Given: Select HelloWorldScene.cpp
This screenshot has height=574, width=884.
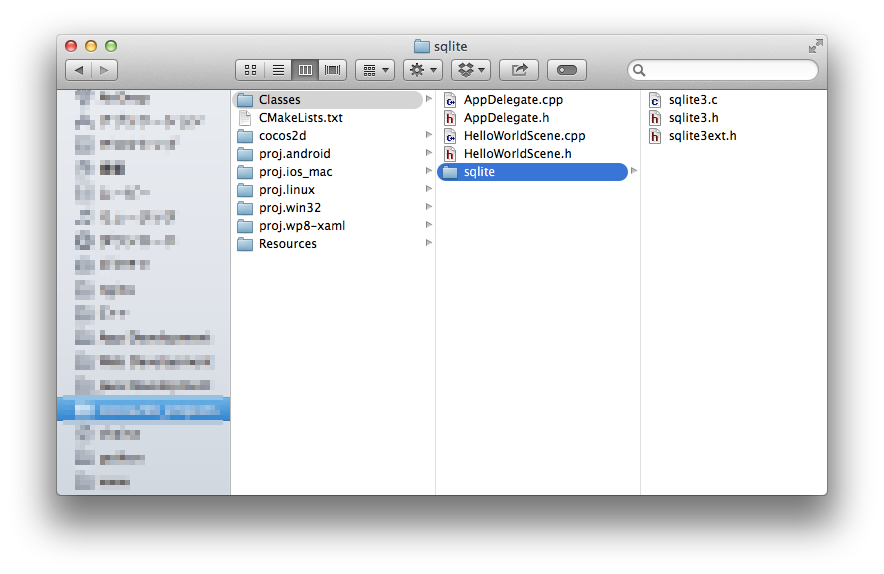Looking at the screenshot, I should tap(532, 136).
